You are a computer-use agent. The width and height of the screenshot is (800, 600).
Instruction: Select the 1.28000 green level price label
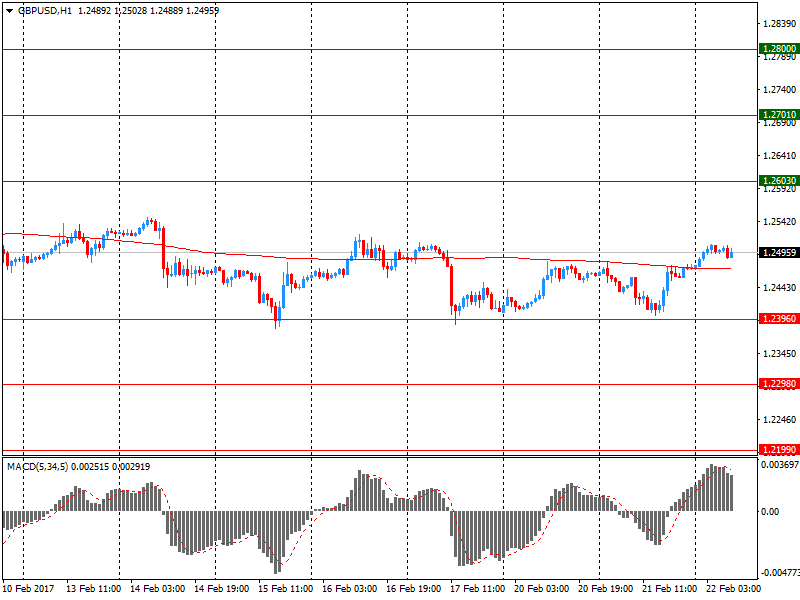779,48
